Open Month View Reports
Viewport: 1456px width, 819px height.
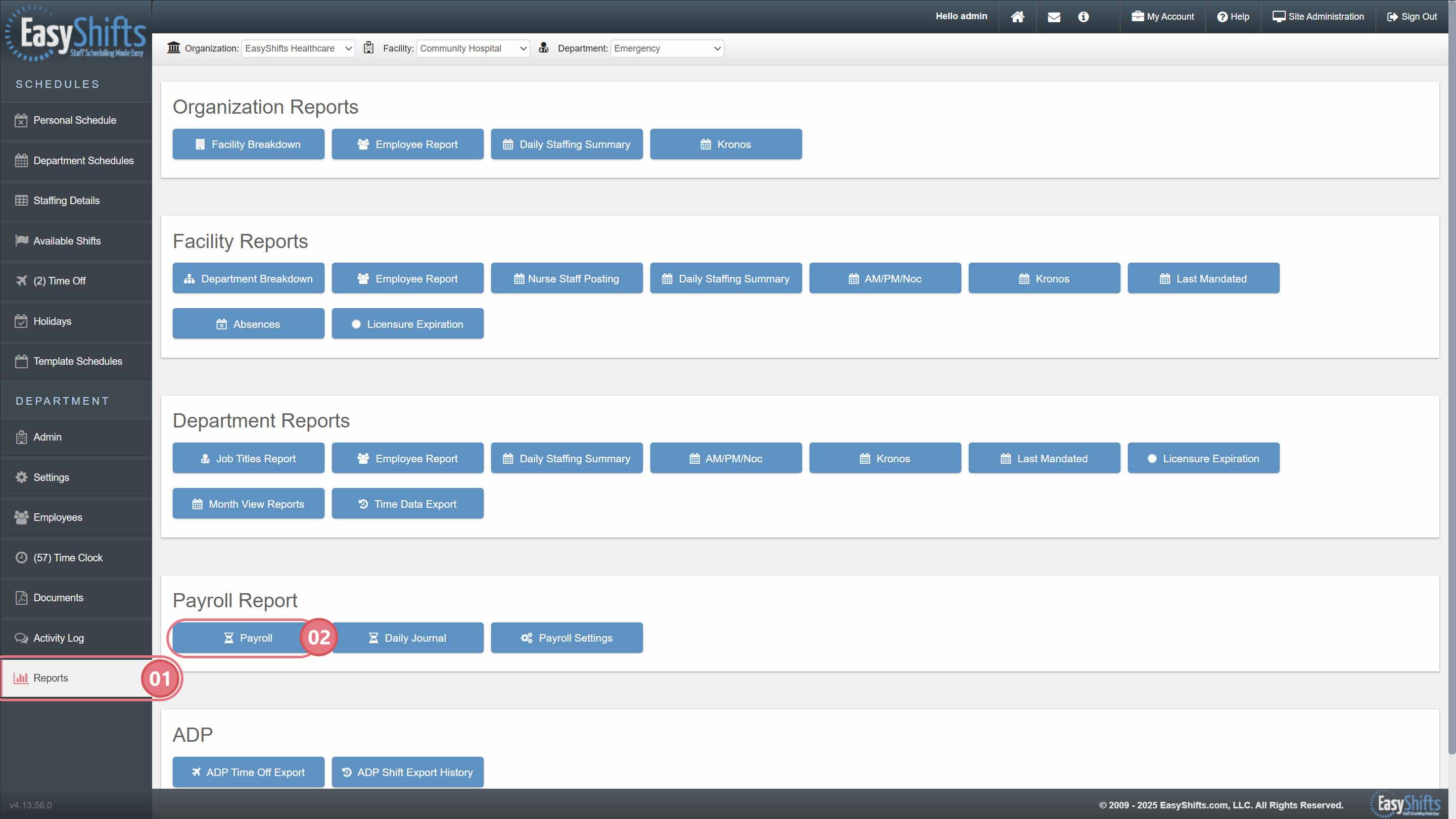click(248, 503)
